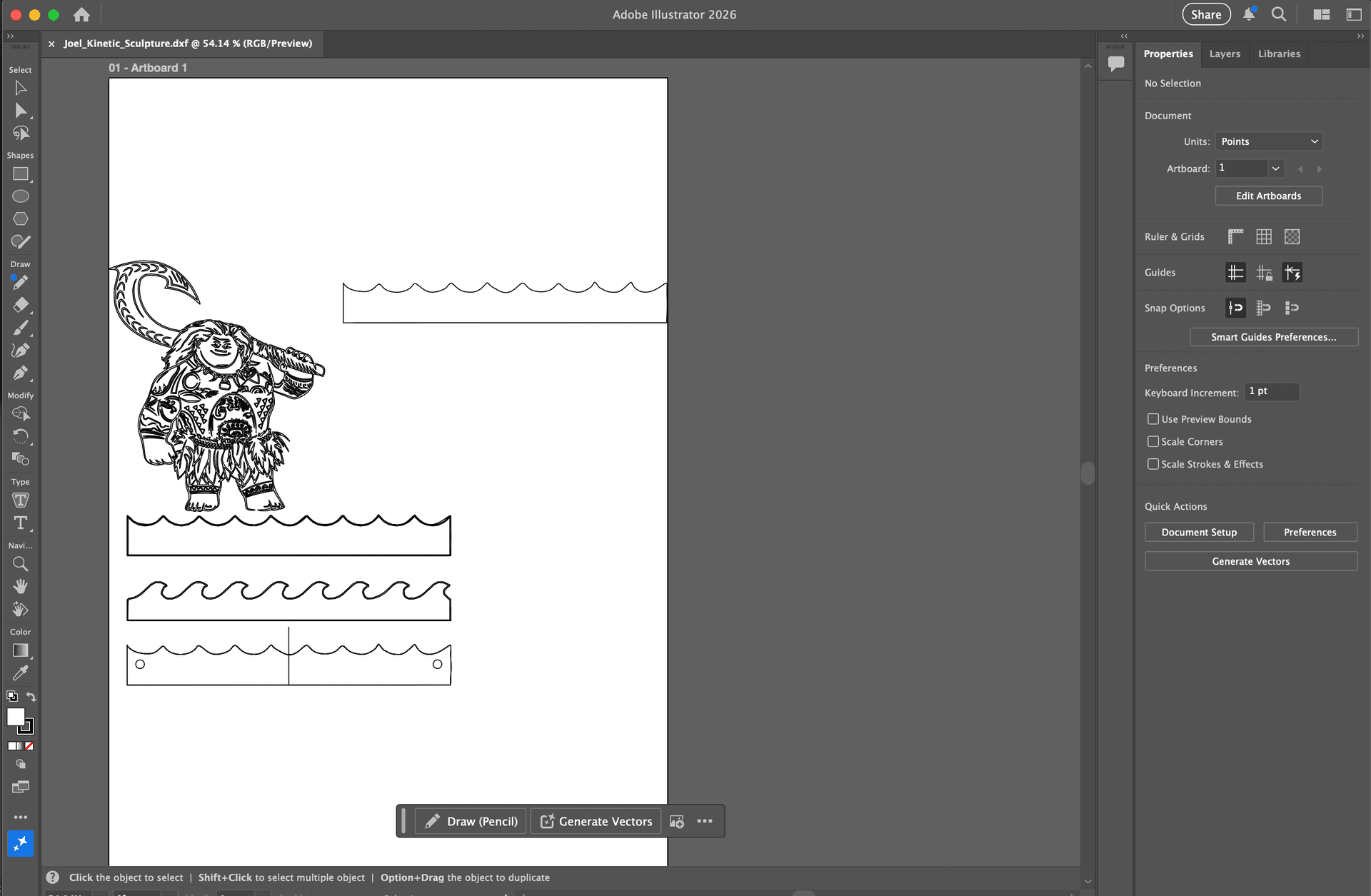
Task: Enable Scale Strokes & Effects checkbox
Action: coord(1153,464)
